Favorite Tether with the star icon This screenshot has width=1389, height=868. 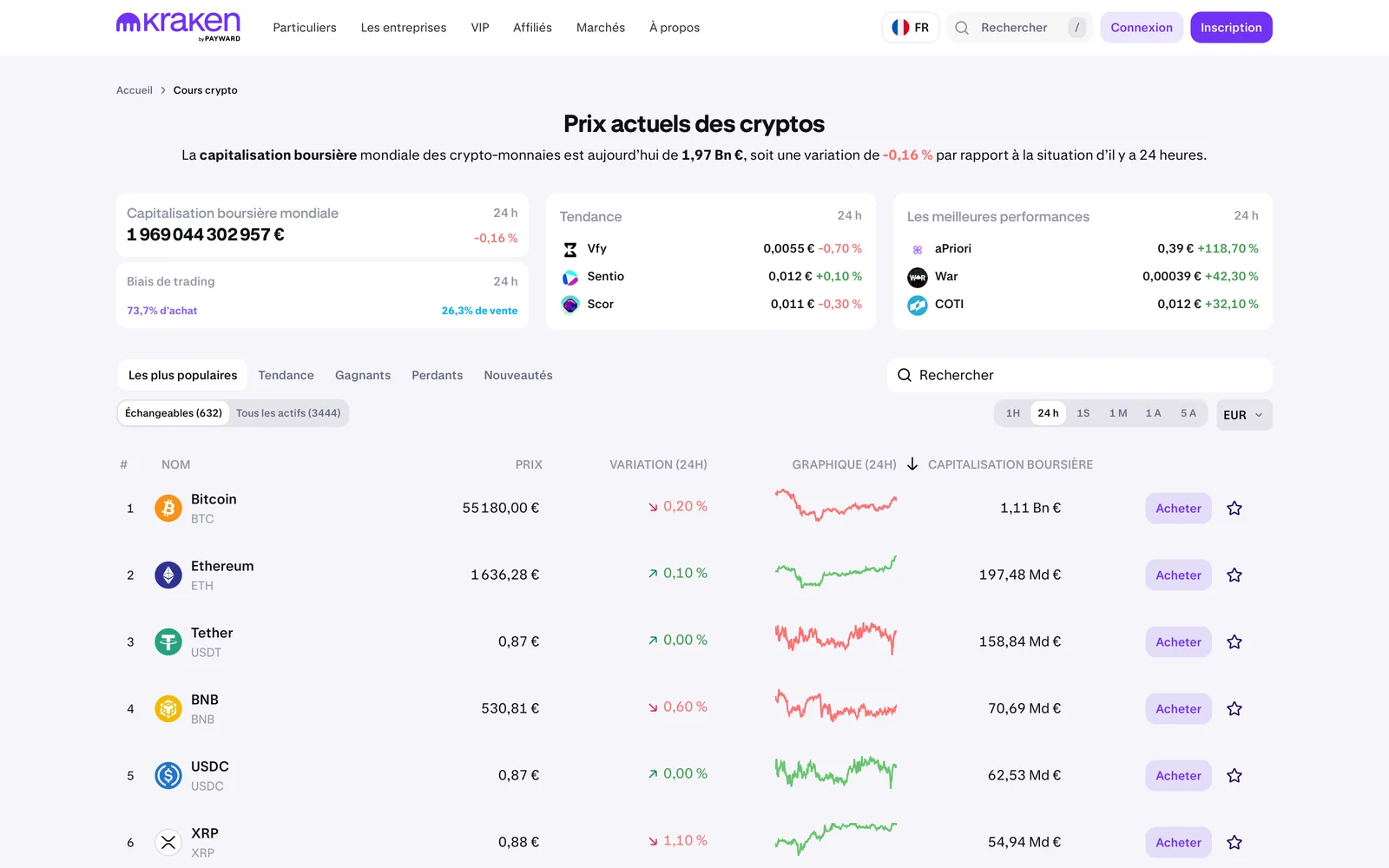pyautogui.click(x=1234, y=642)
